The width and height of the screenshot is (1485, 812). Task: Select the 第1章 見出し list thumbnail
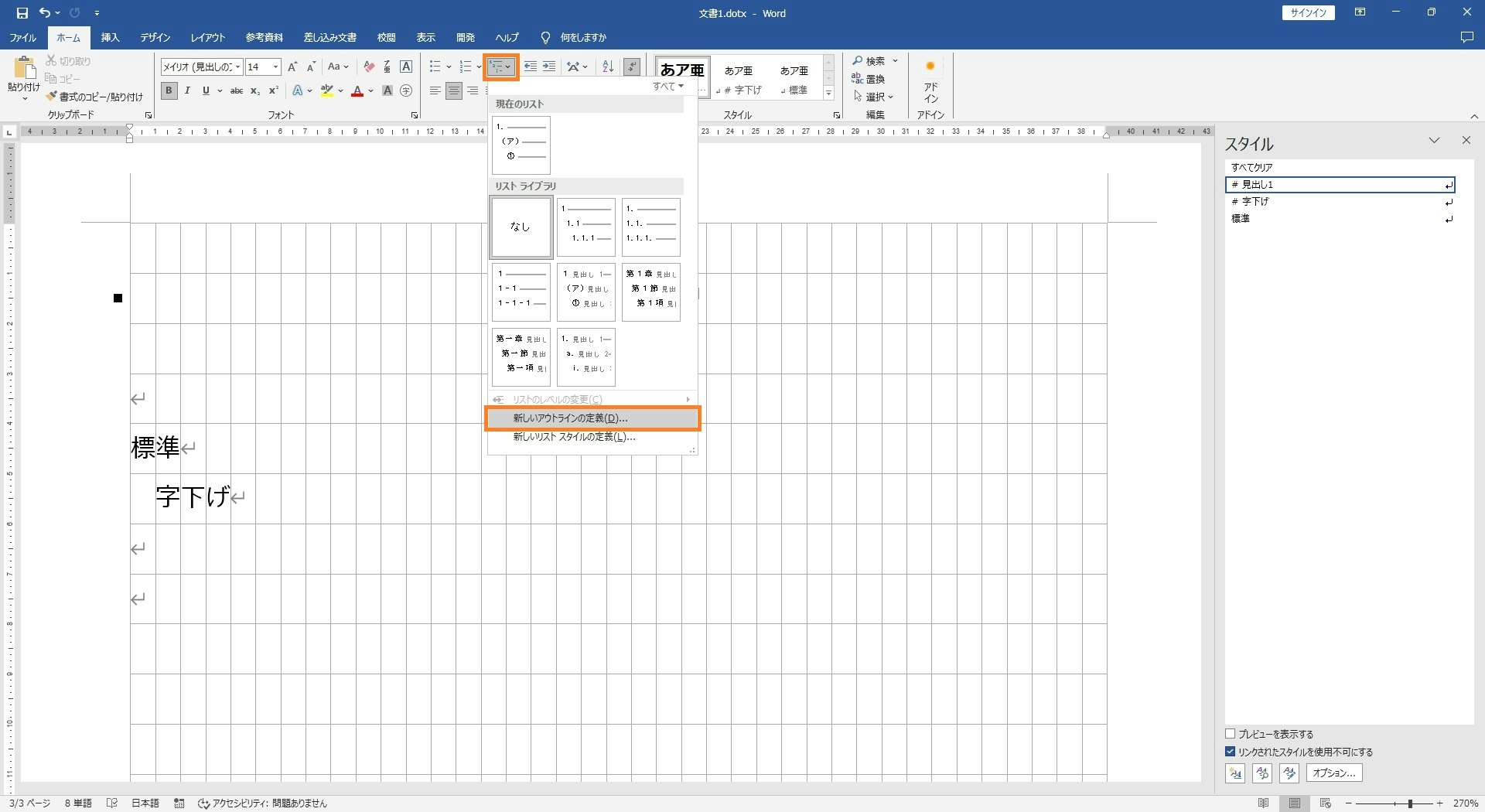pos(651,292)
